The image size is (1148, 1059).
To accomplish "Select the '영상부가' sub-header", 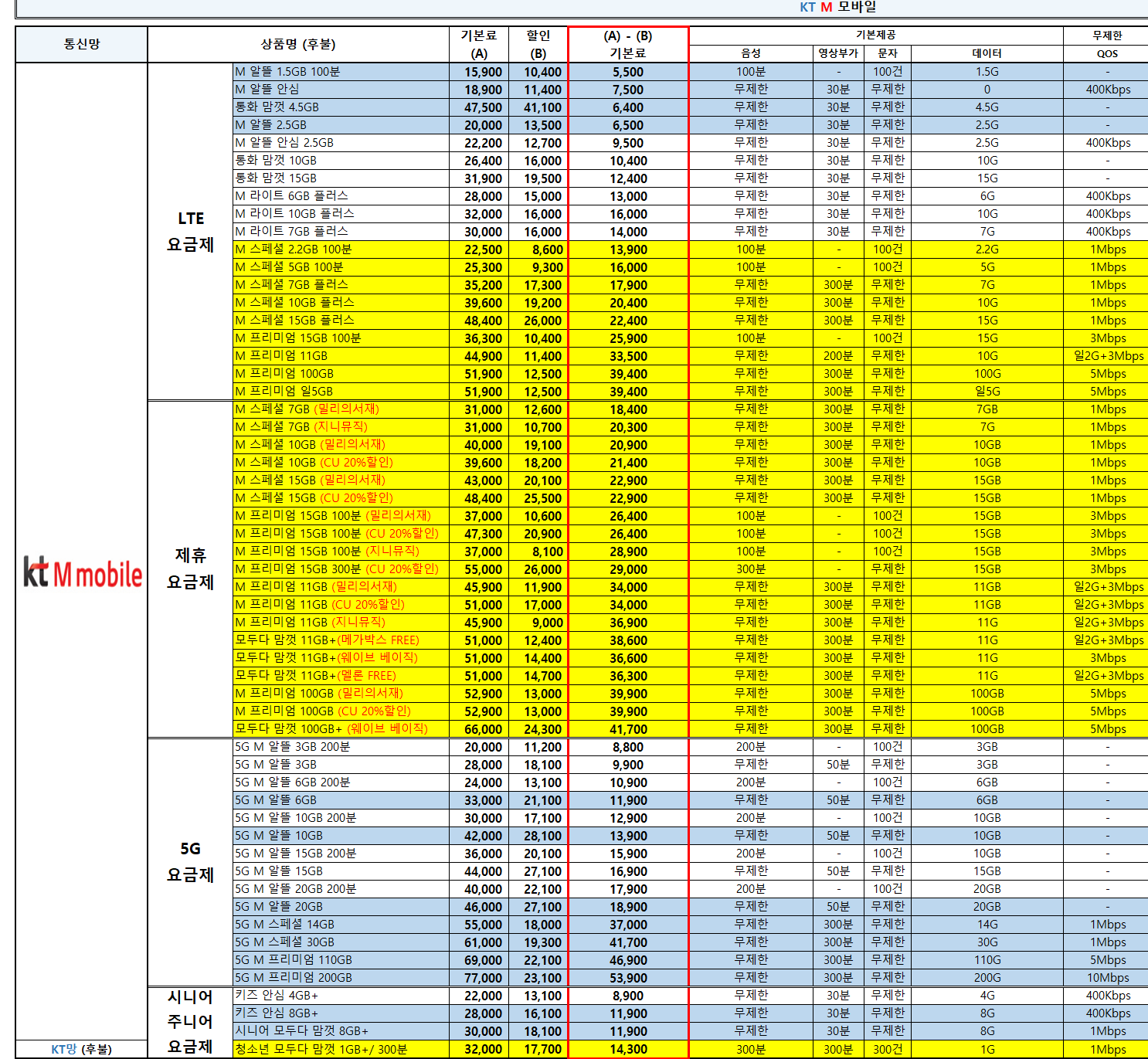I will click(x=838, y=53).
